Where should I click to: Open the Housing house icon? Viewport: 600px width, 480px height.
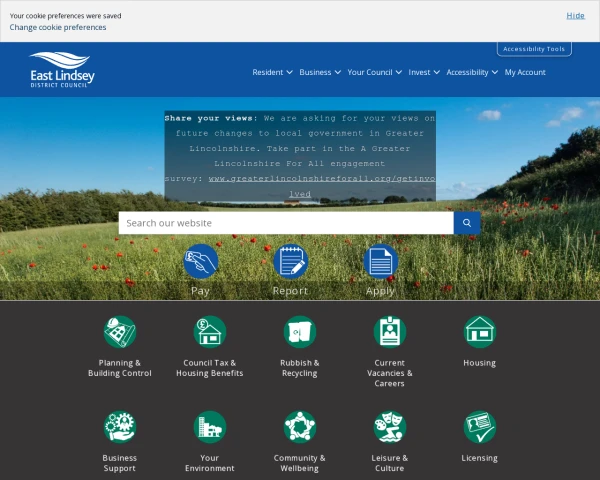[479, 331]
